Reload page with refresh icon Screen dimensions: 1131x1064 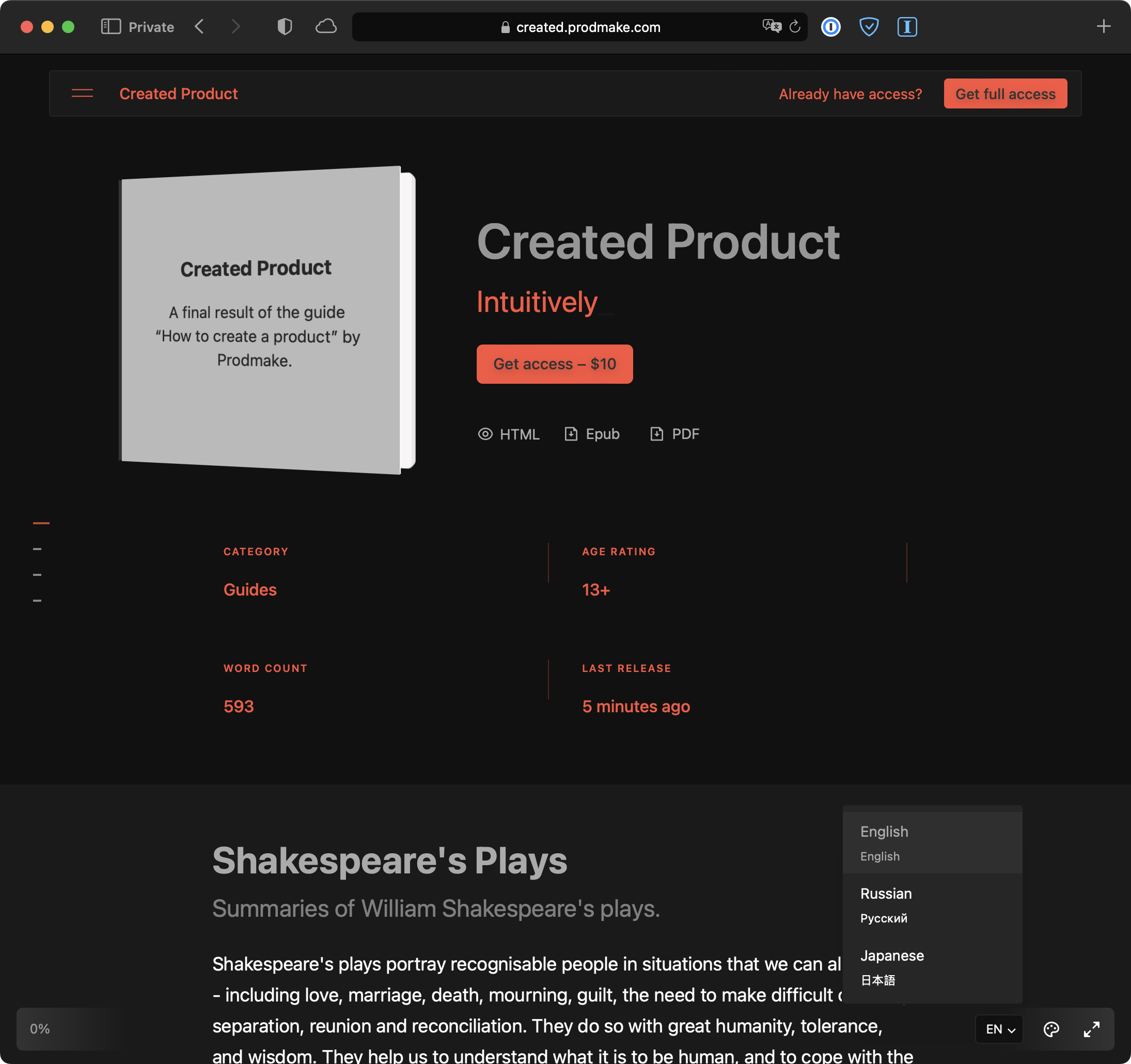coord(795,27)
